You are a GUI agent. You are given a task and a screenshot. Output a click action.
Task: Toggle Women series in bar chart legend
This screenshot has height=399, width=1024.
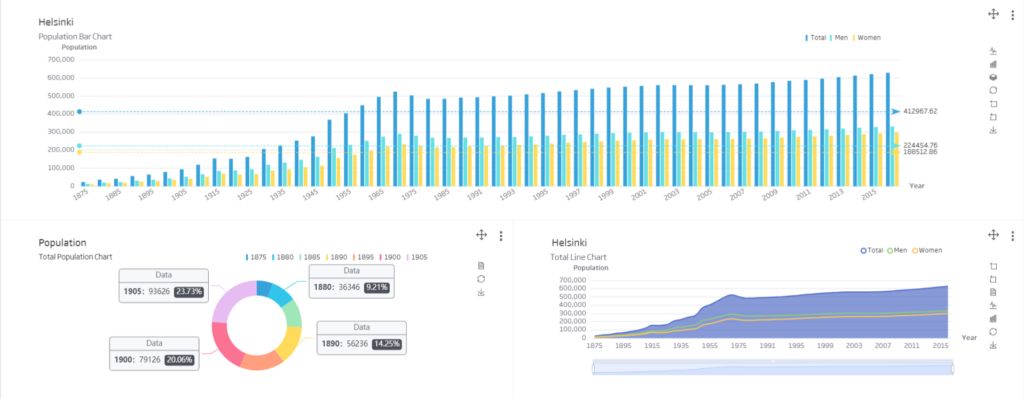coord(866,38)
